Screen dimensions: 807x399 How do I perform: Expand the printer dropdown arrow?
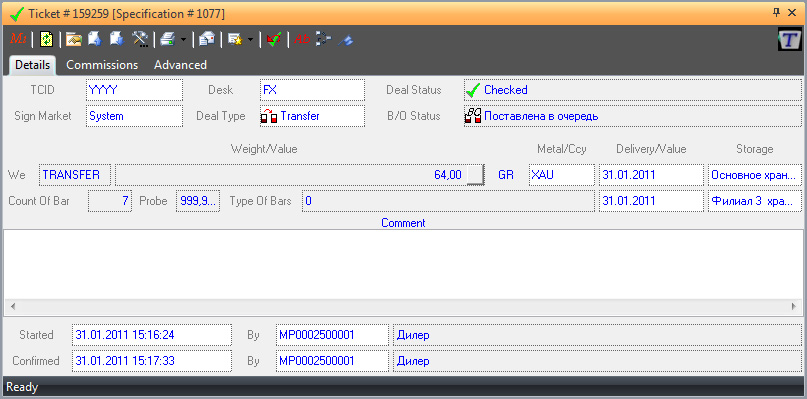tap(183, 40)
